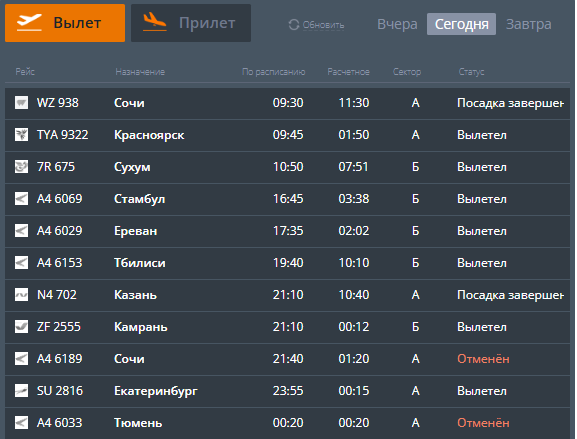
Task: Click the airline logo beside TYA 9322
Action: click(21, 135)
